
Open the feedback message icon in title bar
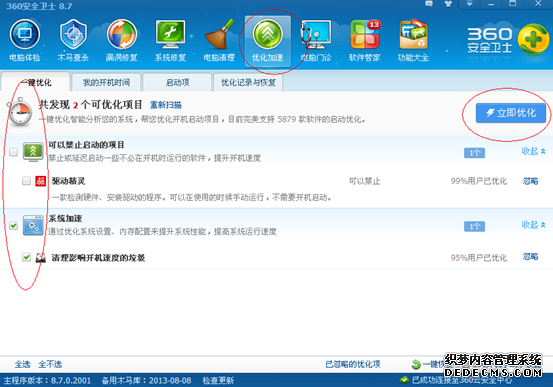tap(429, 4)
